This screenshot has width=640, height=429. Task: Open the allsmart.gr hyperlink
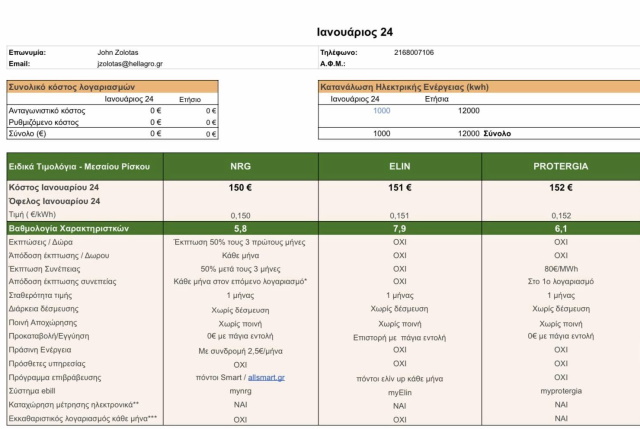pyautogui.click(x=266, y=377)
